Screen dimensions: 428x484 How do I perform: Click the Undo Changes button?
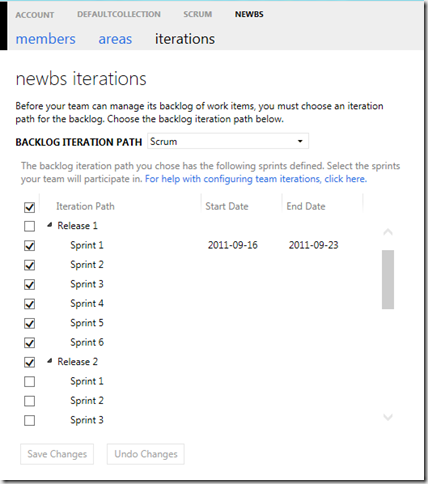[146, 454]
